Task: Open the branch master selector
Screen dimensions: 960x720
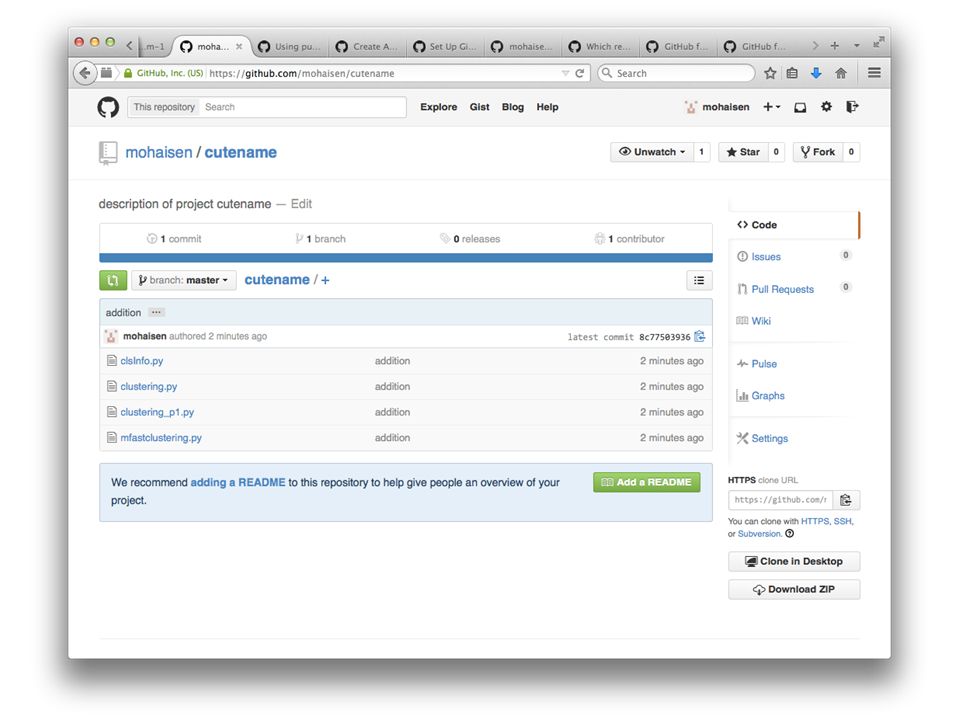Action: 184,280
